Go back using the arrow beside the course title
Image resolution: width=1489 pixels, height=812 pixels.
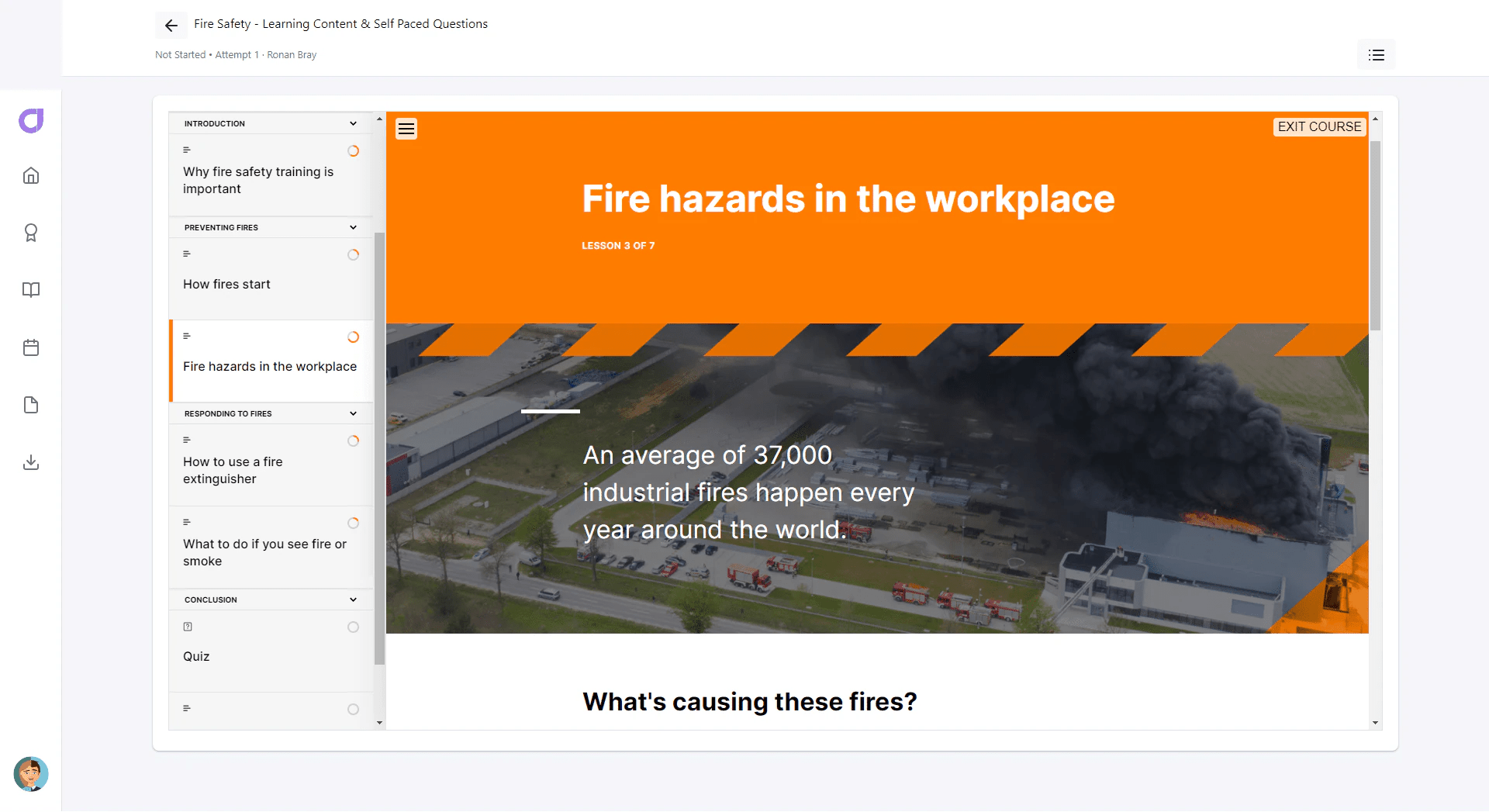coord(171,25)
